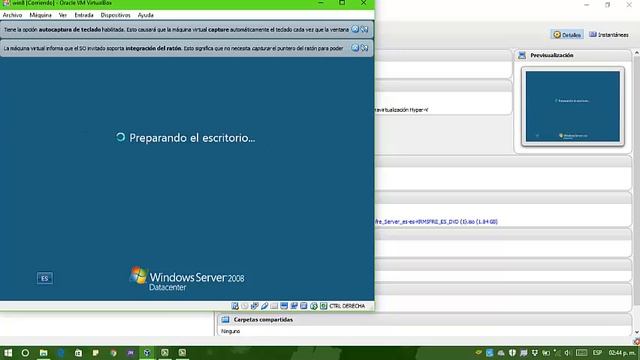Switch to Detalles view in VirtualBox Manager
This screenshot has height=360, width=640.
[x=567, y=35]
